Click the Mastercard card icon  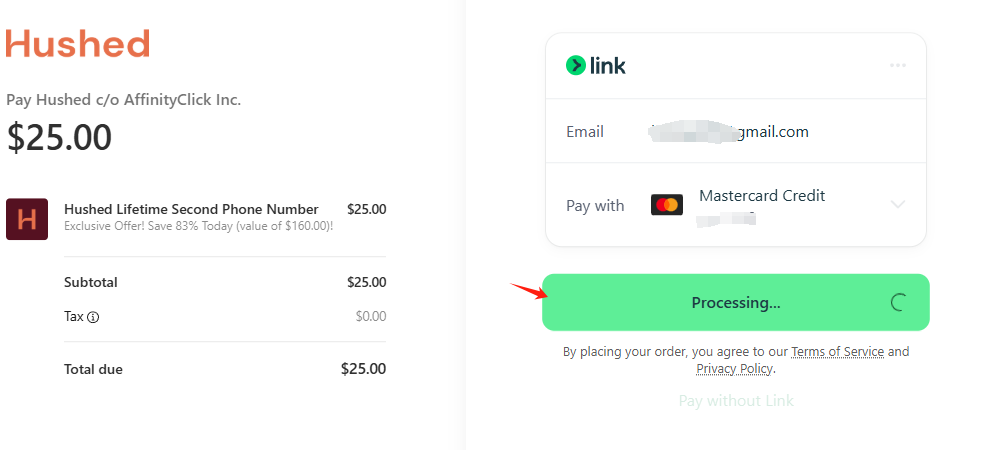pos(666,205)
